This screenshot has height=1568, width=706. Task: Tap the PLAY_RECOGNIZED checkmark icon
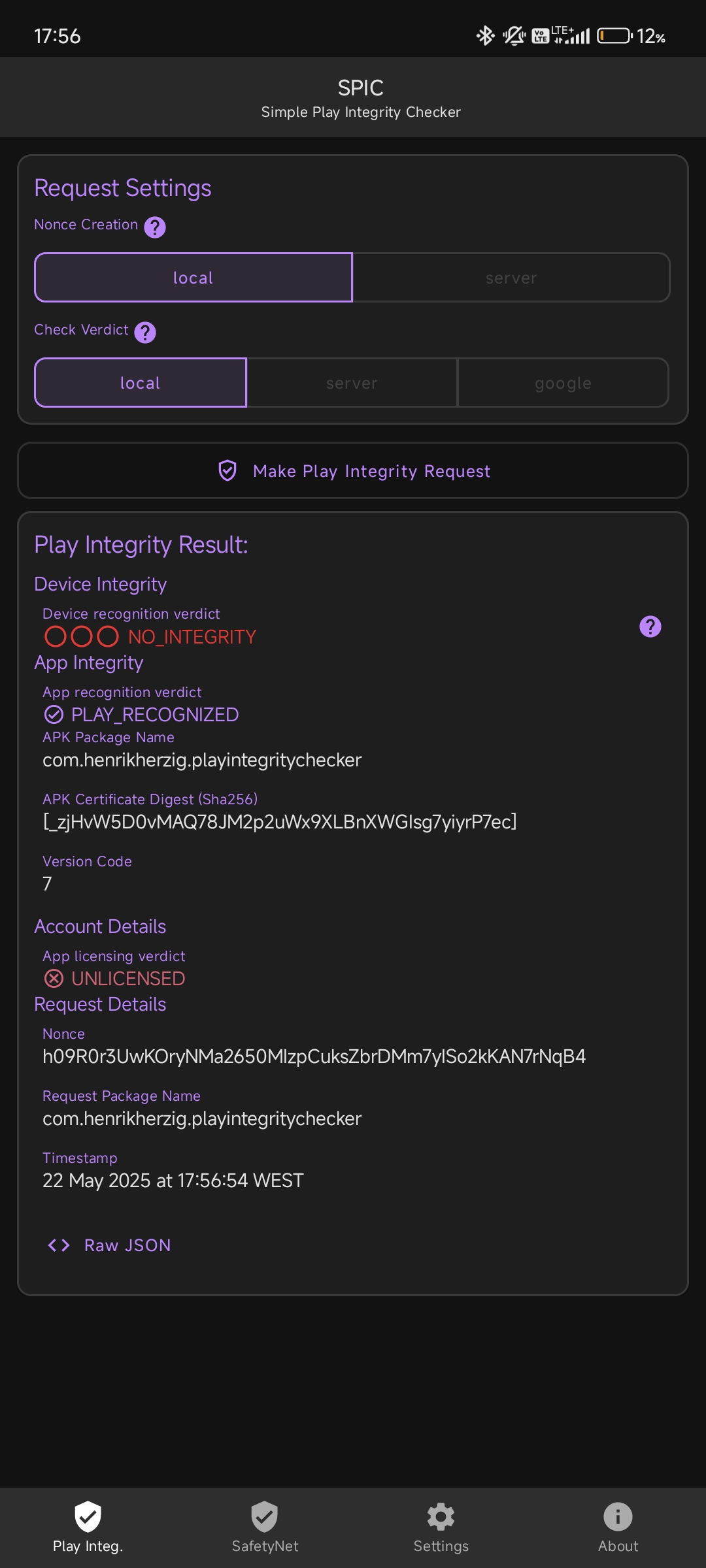54,714
